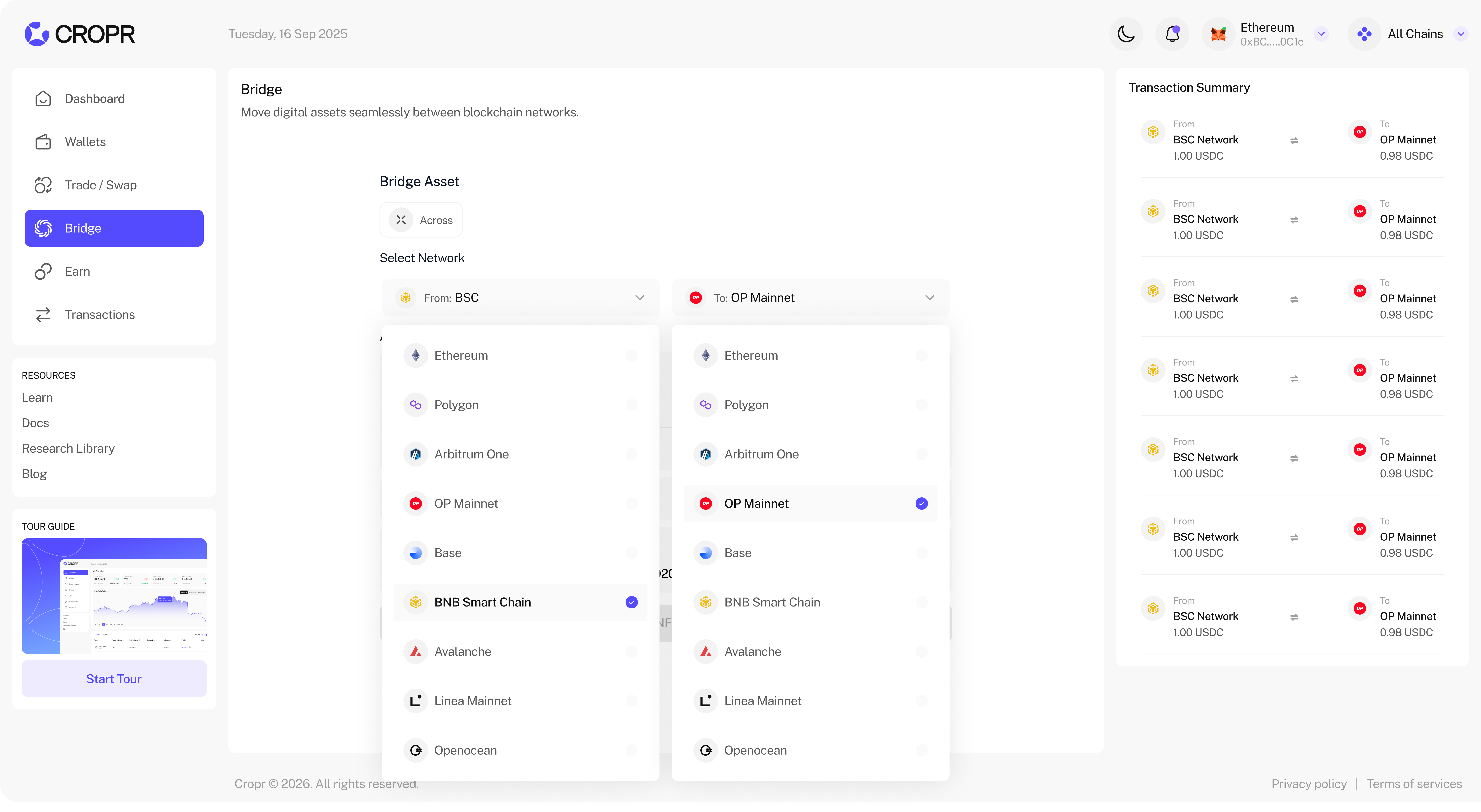Click the Dashboard home icon

[x=43, y=99]
